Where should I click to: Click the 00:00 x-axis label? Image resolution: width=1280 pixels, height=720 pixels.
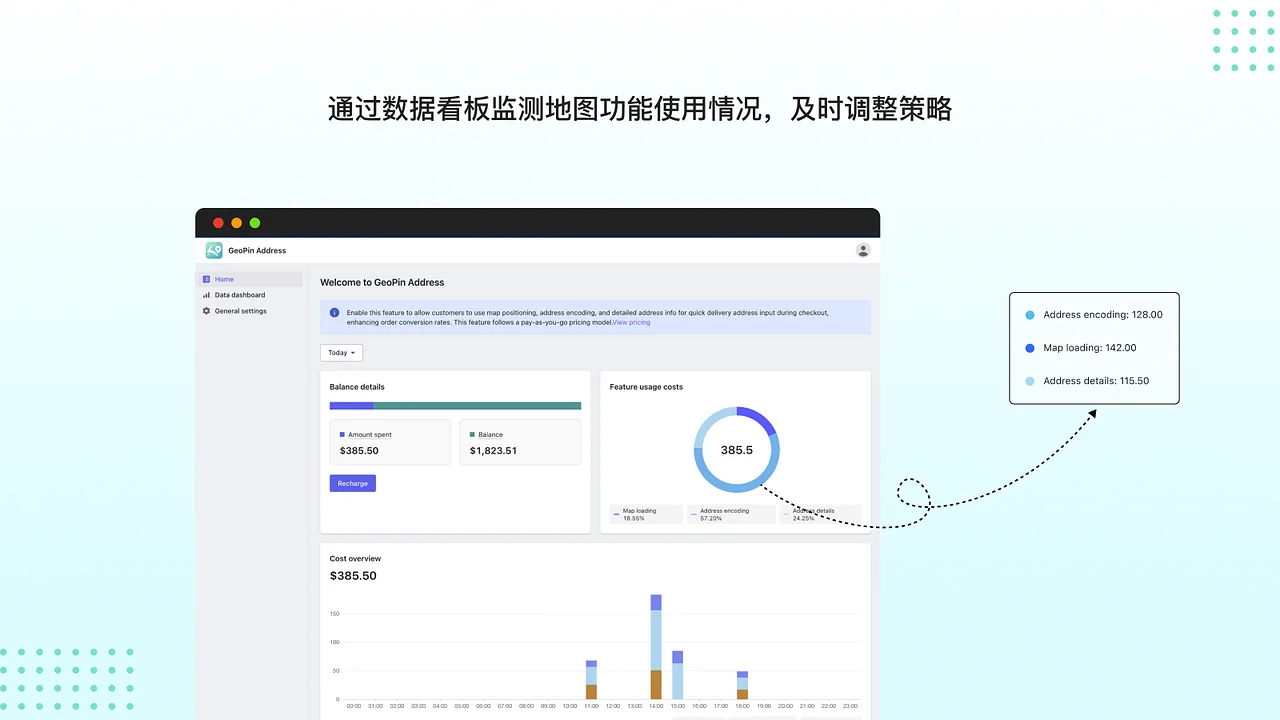click(x=354, y=706)
